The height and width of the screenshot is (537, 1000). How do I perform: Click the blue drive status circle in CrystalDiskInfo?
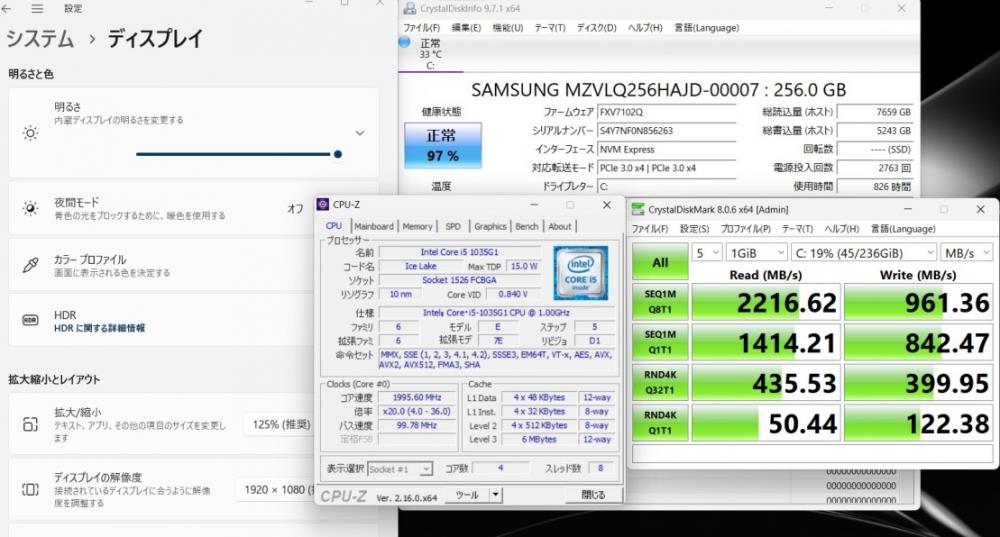(x=404, y=43)
